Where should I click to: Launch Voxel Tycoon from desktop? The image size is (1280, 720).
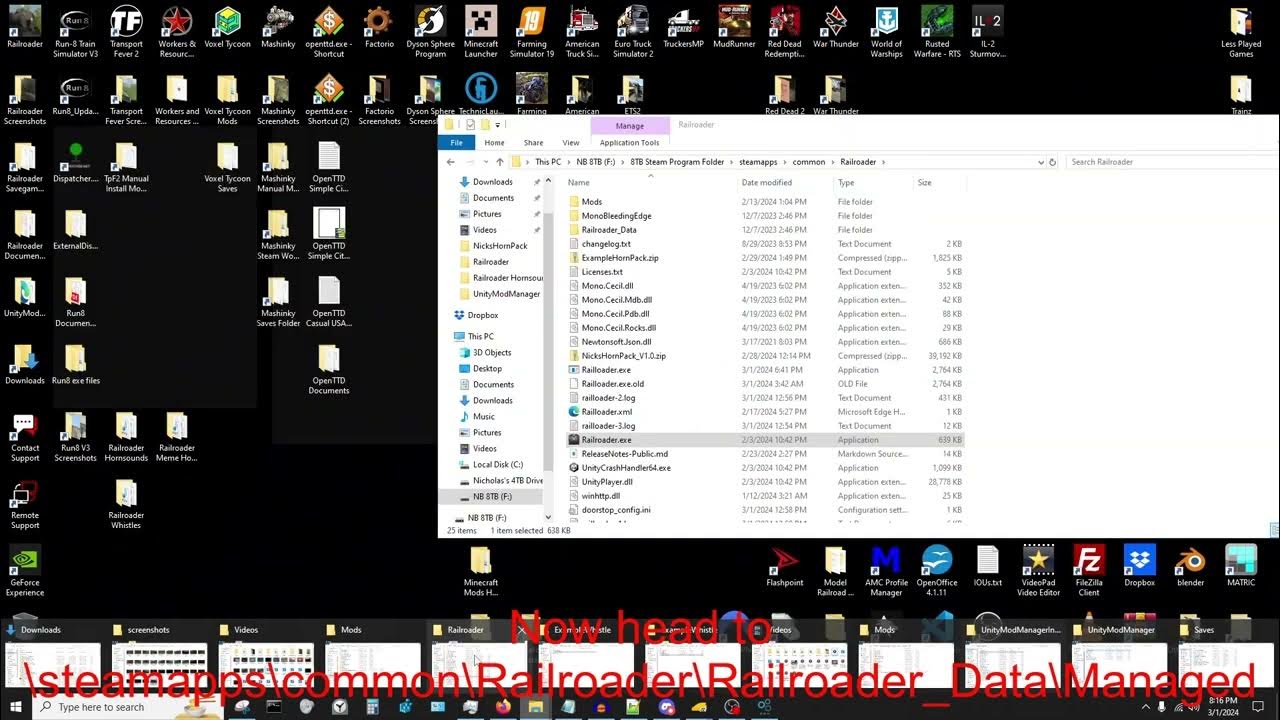[x=227, y=27]
